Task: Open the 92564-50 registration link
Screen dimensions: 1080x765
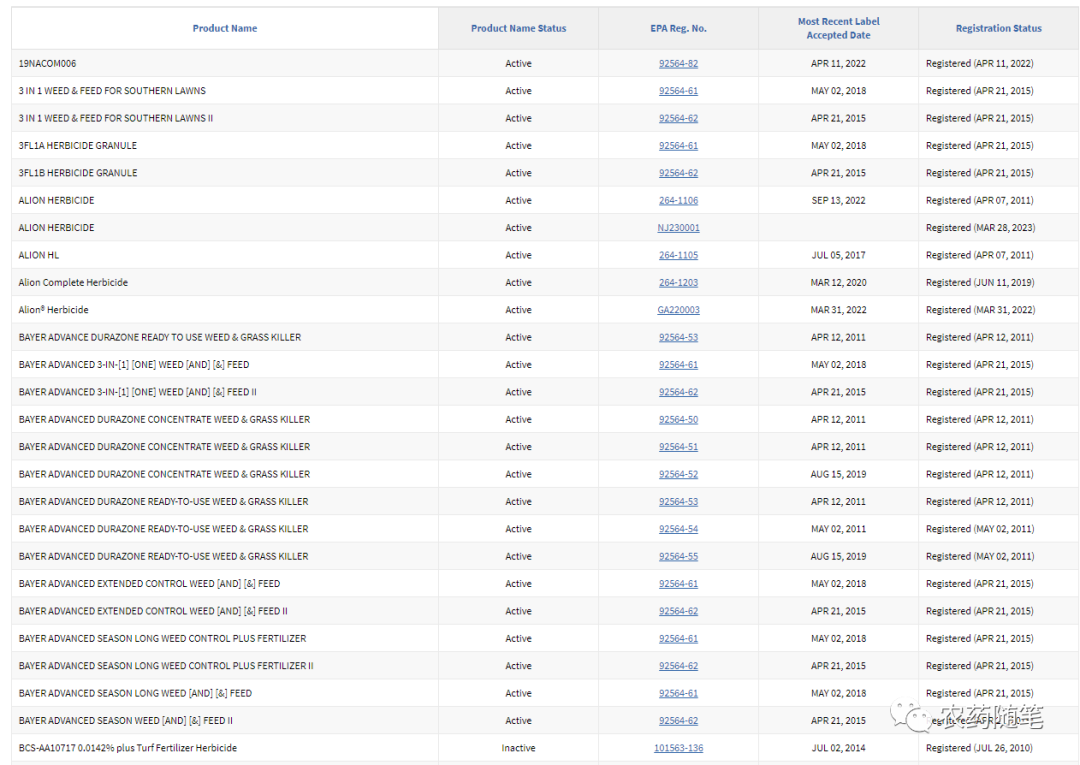Action: [678, 419]
